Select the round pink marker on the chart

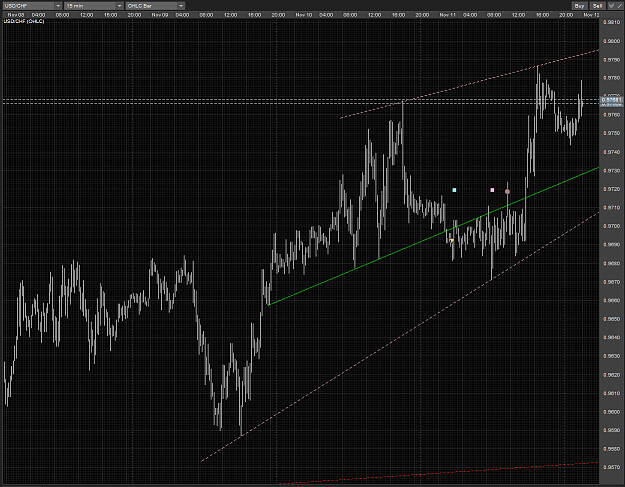[x=507, y=192]
